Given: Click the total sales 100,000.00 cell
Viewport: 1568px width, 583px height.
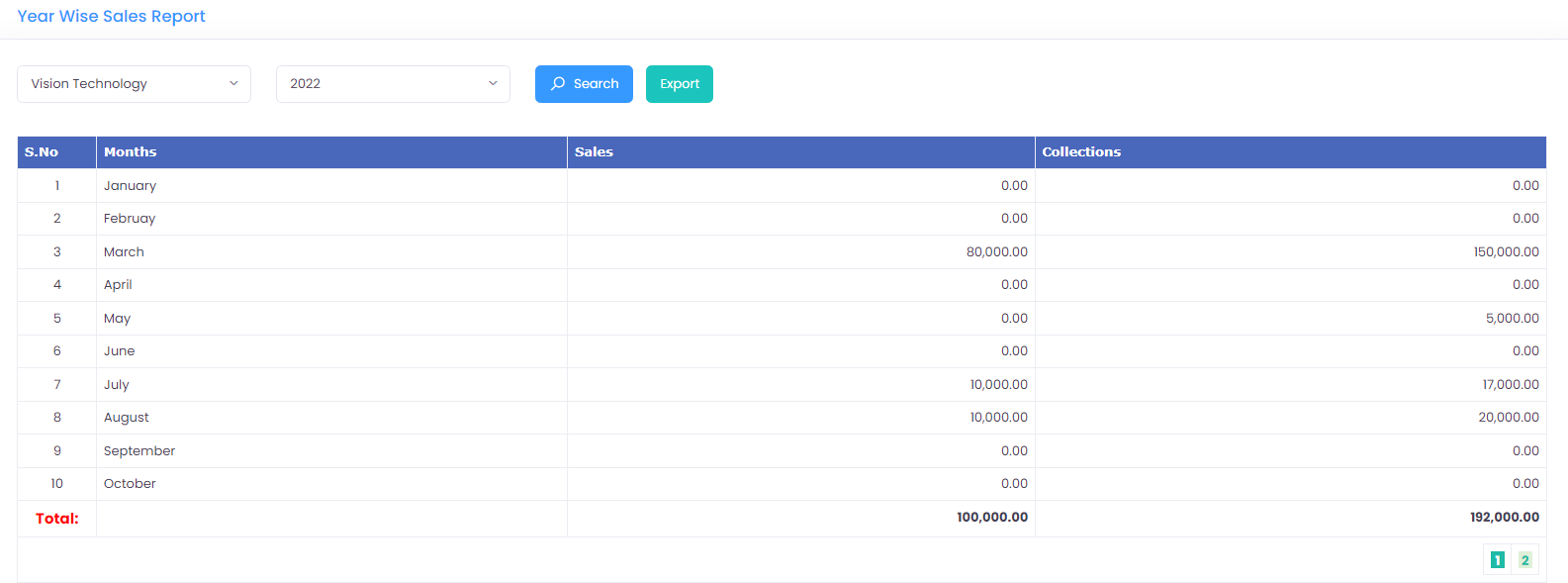Looking at the screenshot, I should (991, 518).
